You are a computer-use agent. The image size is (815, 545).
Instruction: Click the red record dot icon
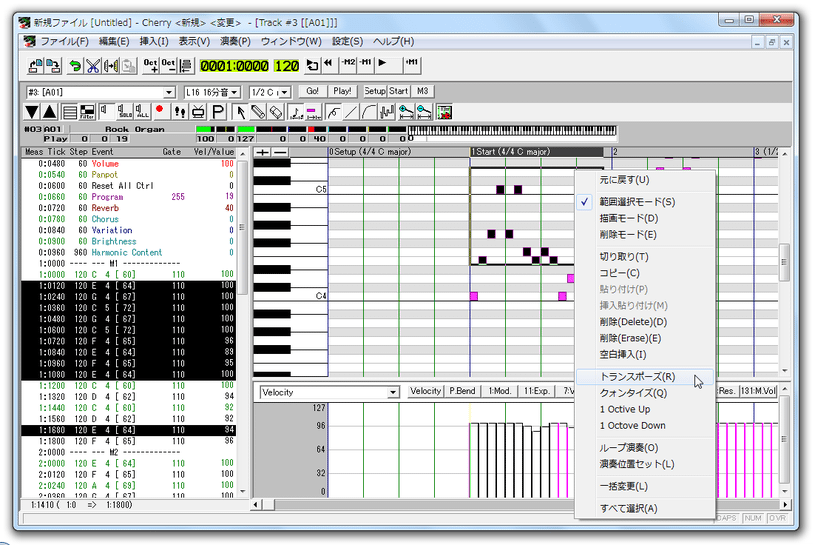[160, 111]
